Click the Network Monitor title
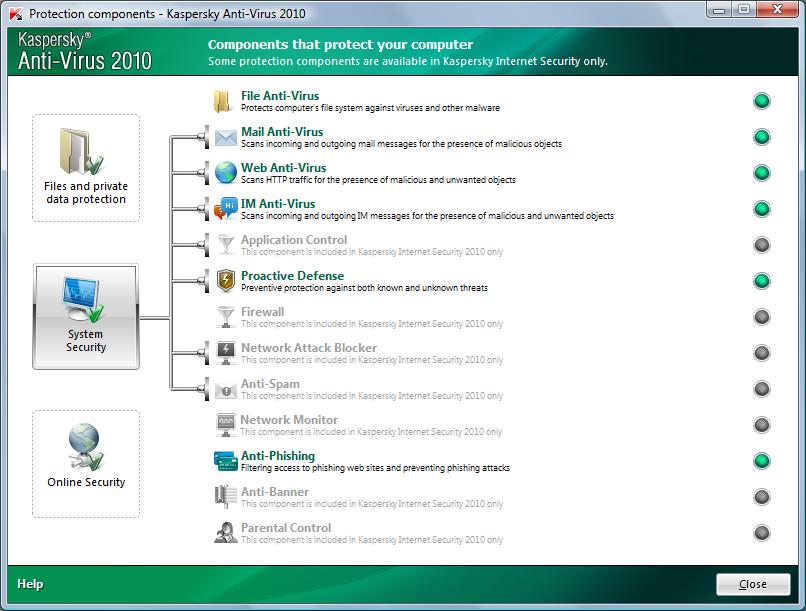The image size is (806, 611). [x=289, y=419]
